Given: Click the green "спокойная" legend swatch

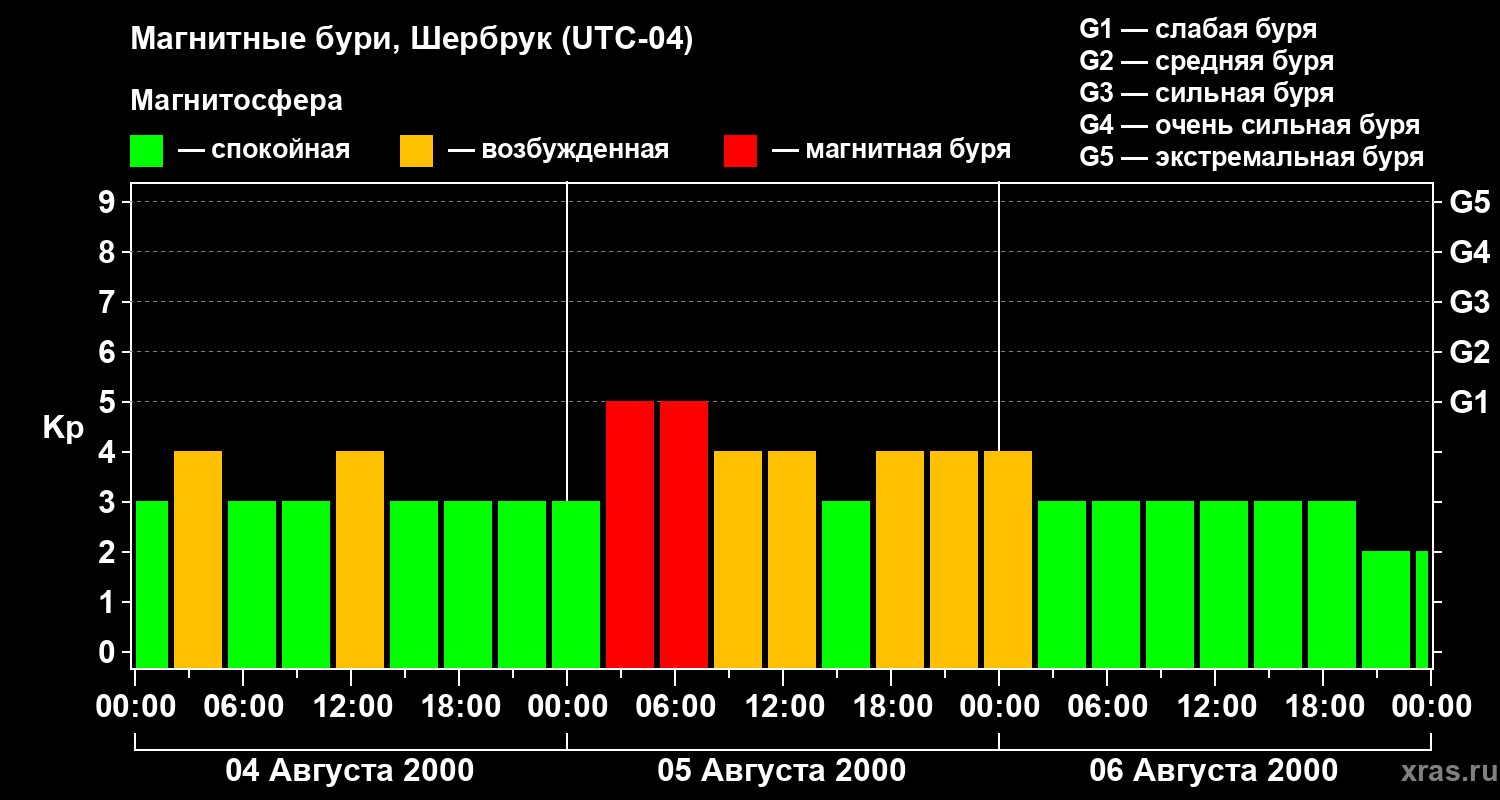Looking at the screenshot, I should click(146, 151).
